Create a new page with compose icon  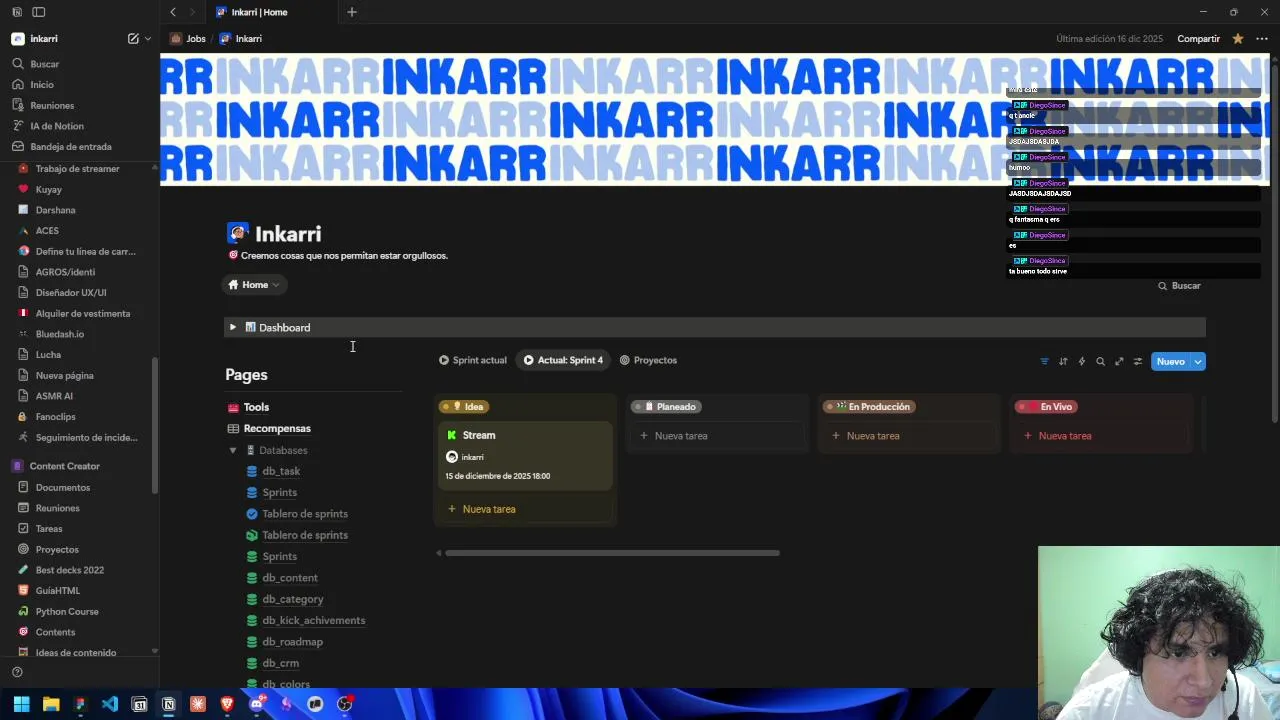click(133, 39)
